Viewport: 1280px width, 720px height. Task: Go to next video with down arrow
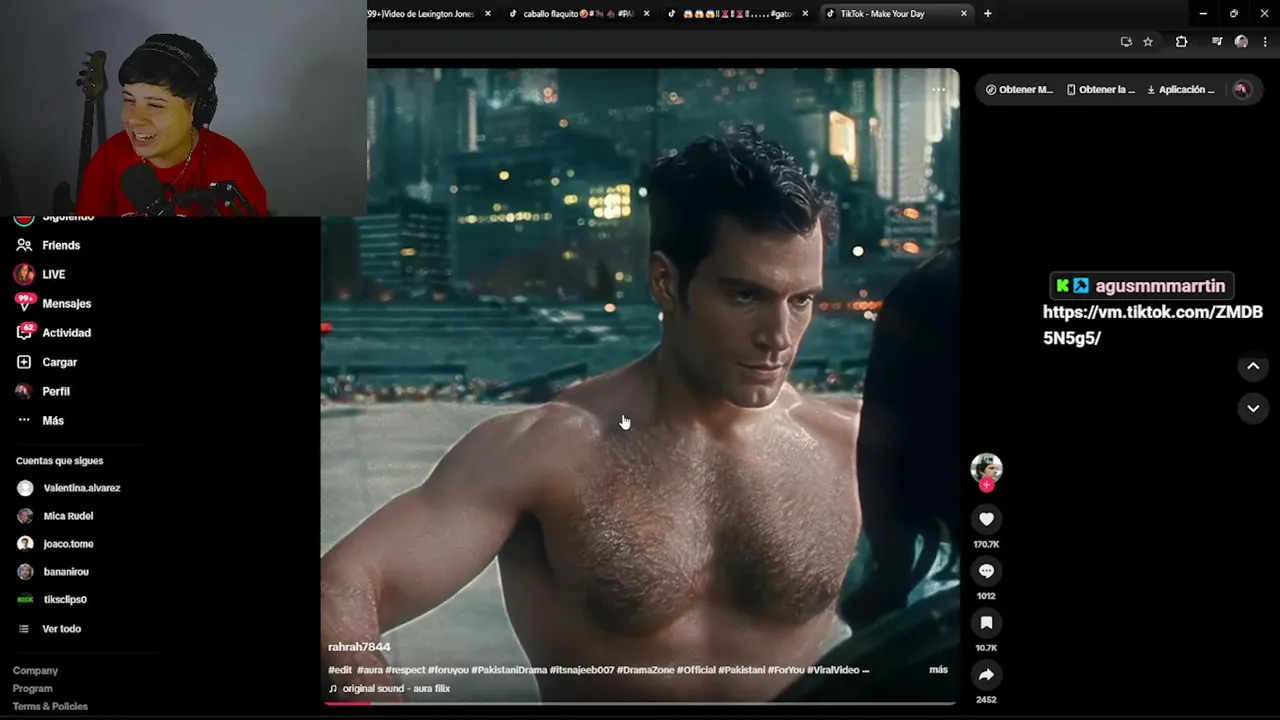(x=1253, y=408)
